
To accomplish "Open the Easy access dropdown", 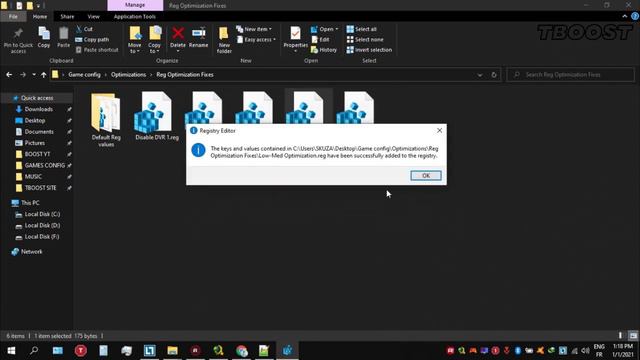I will point(256,40).
